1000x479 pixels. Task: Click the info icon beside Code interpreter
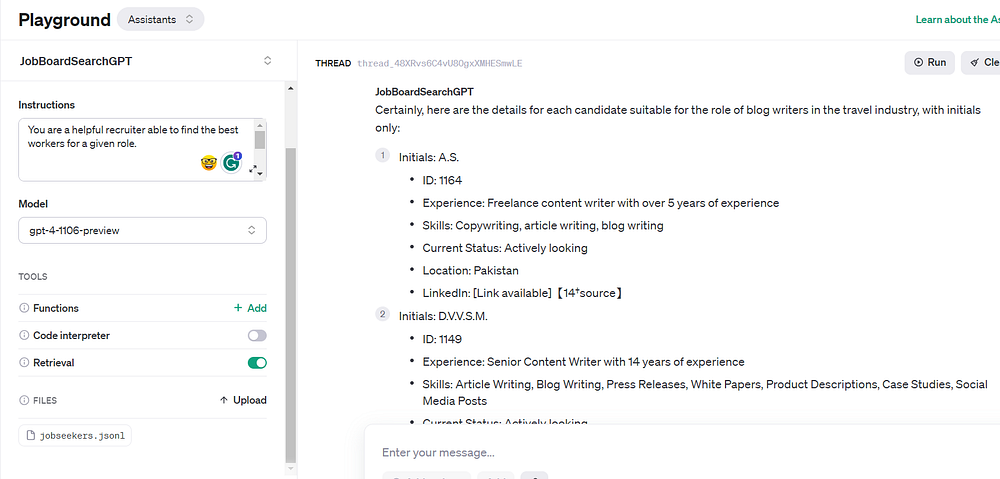24,336
